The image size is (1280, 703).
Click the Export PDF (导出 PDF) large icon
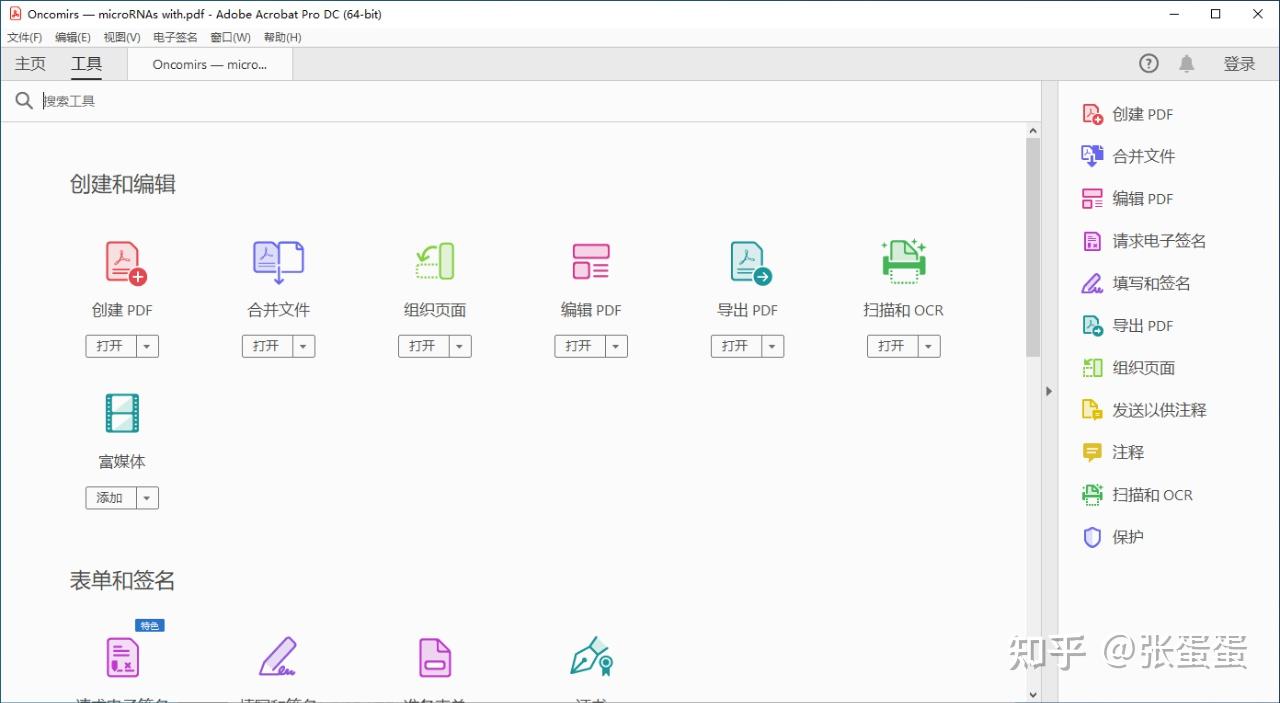tap(750, 263)
